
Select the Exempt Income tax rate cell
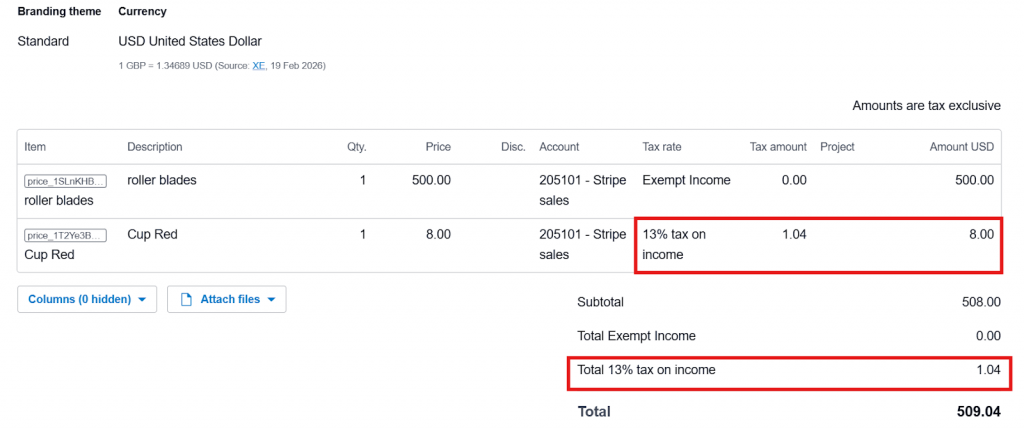[686, 181]
